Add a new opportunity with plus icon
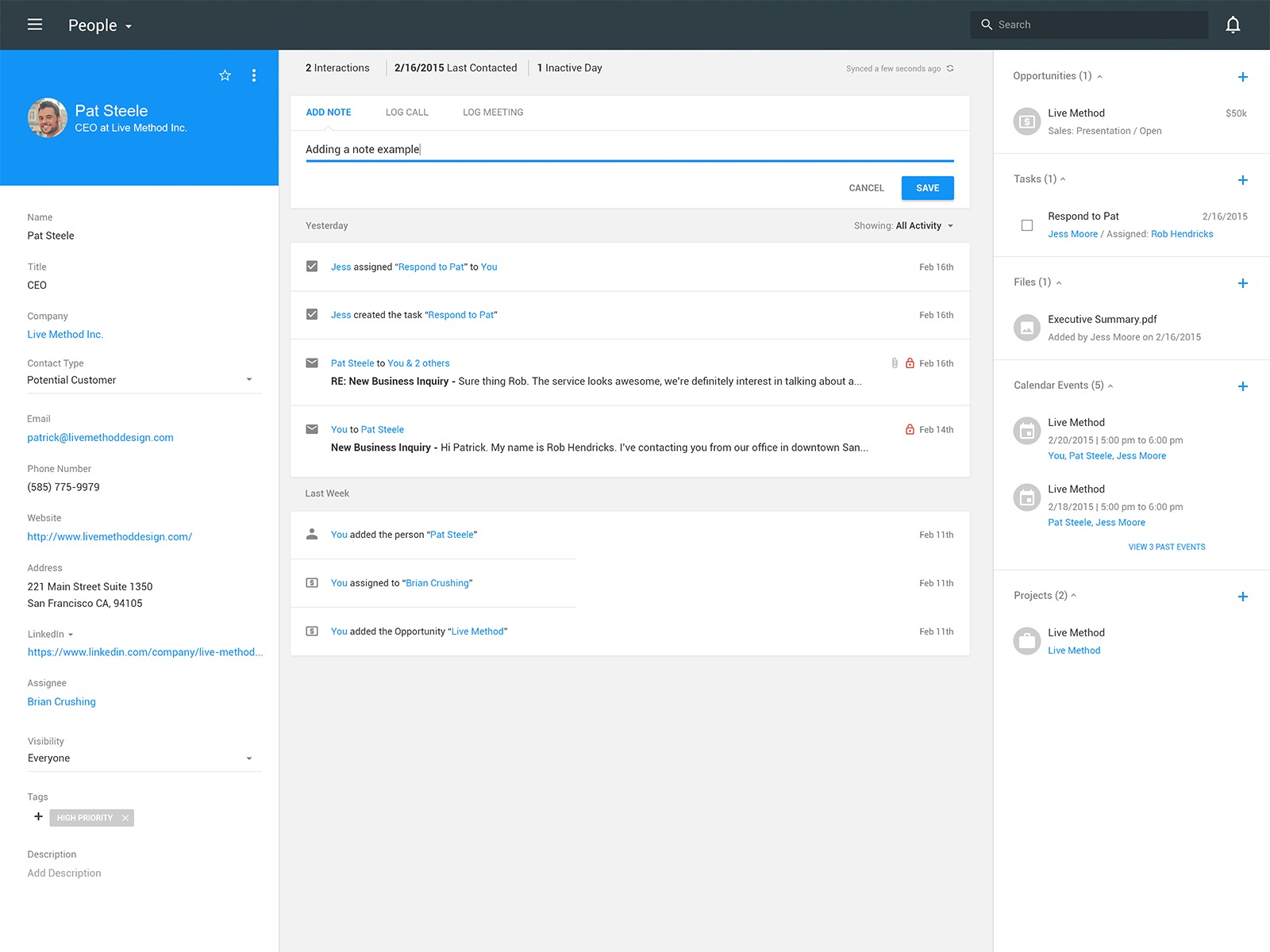This screenshot has width=1270, height=952. click(1242, 77)
